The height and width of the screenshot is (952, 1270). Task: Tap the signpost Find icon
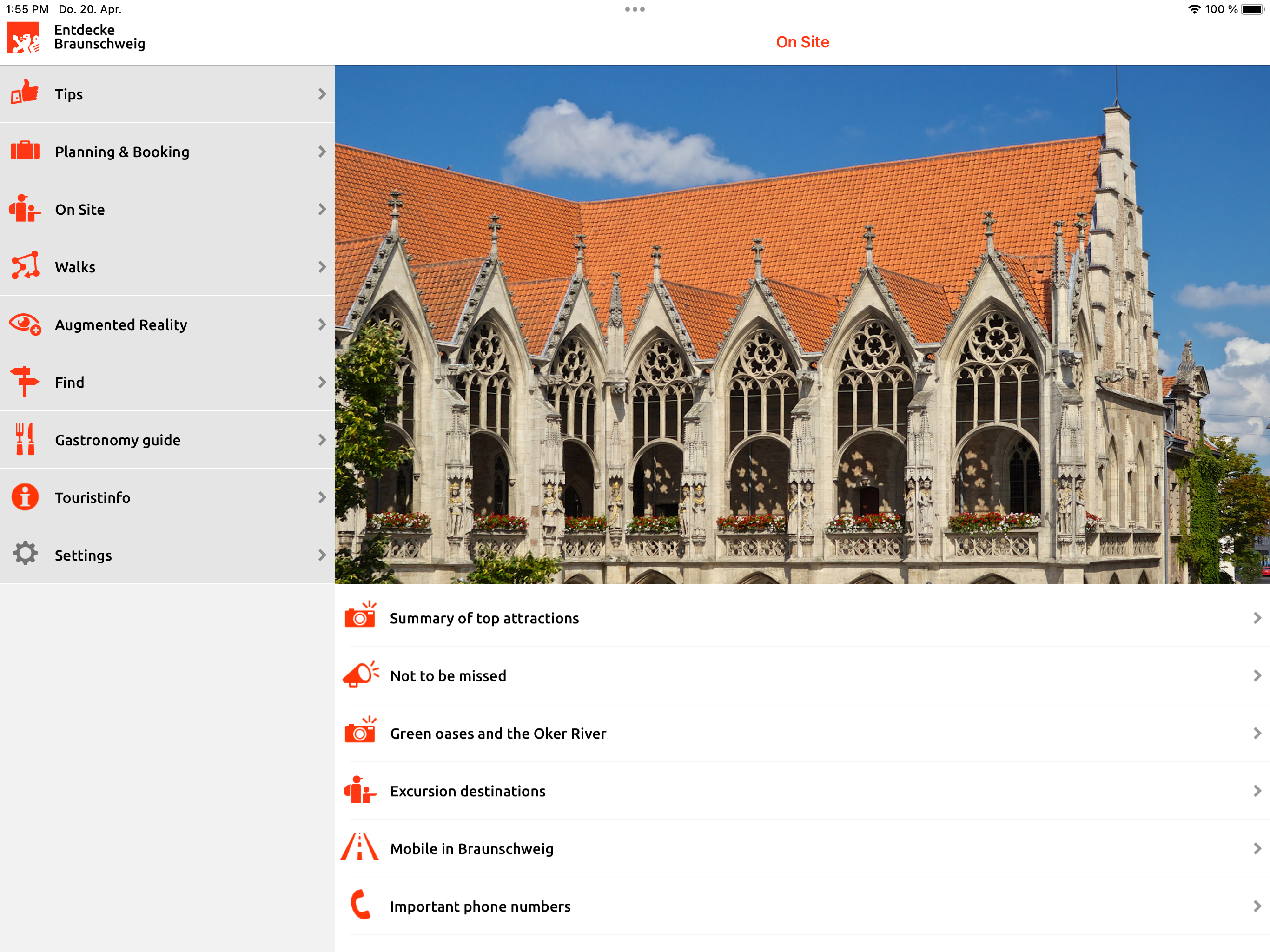pyautogui.click(x=25, y=381)
